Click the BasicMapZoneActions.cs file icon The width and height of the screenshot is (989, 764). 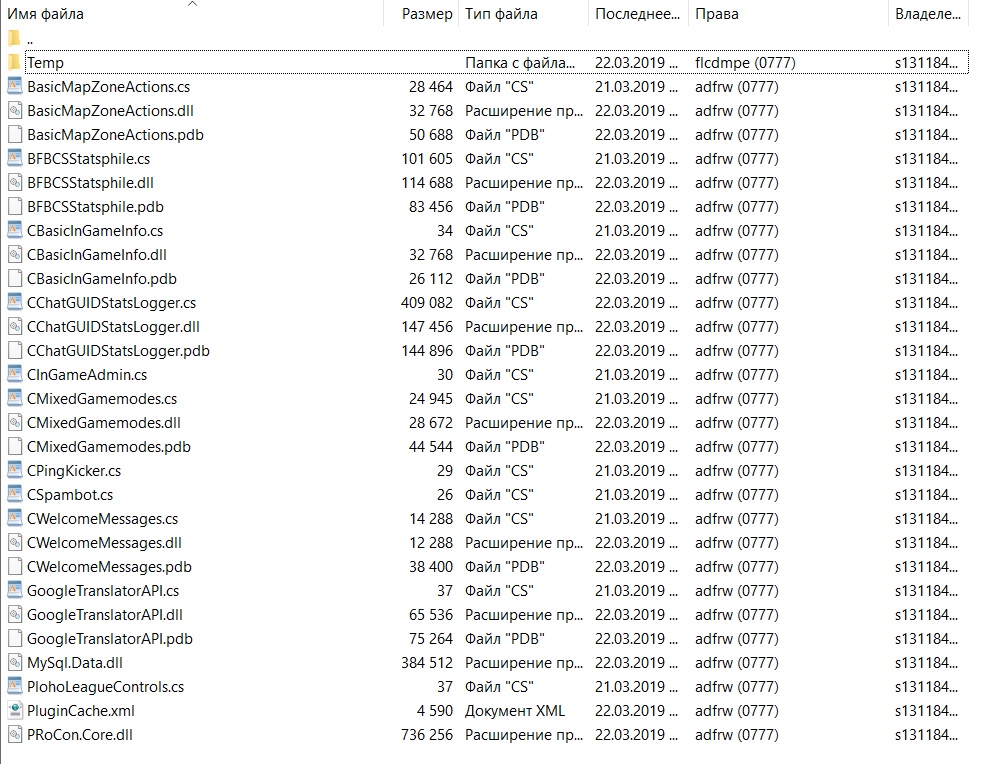pos(15,86)
